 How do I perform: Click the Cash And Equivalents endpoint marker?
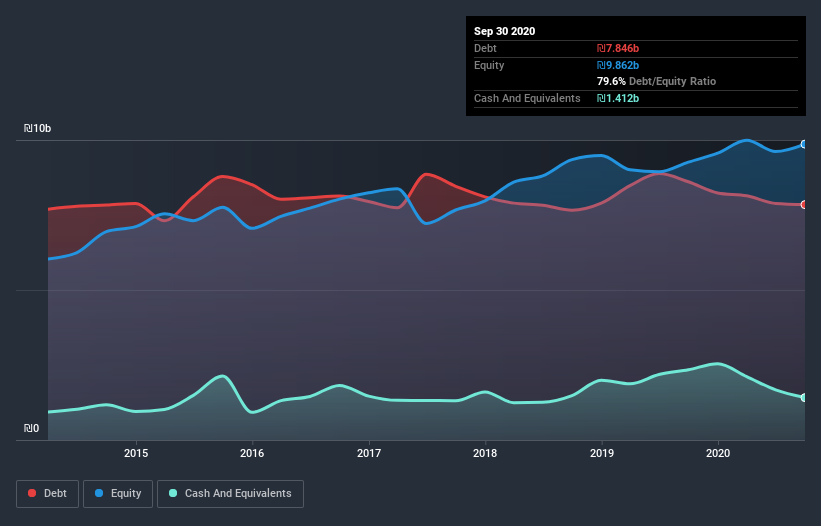[x=804, y=398]
